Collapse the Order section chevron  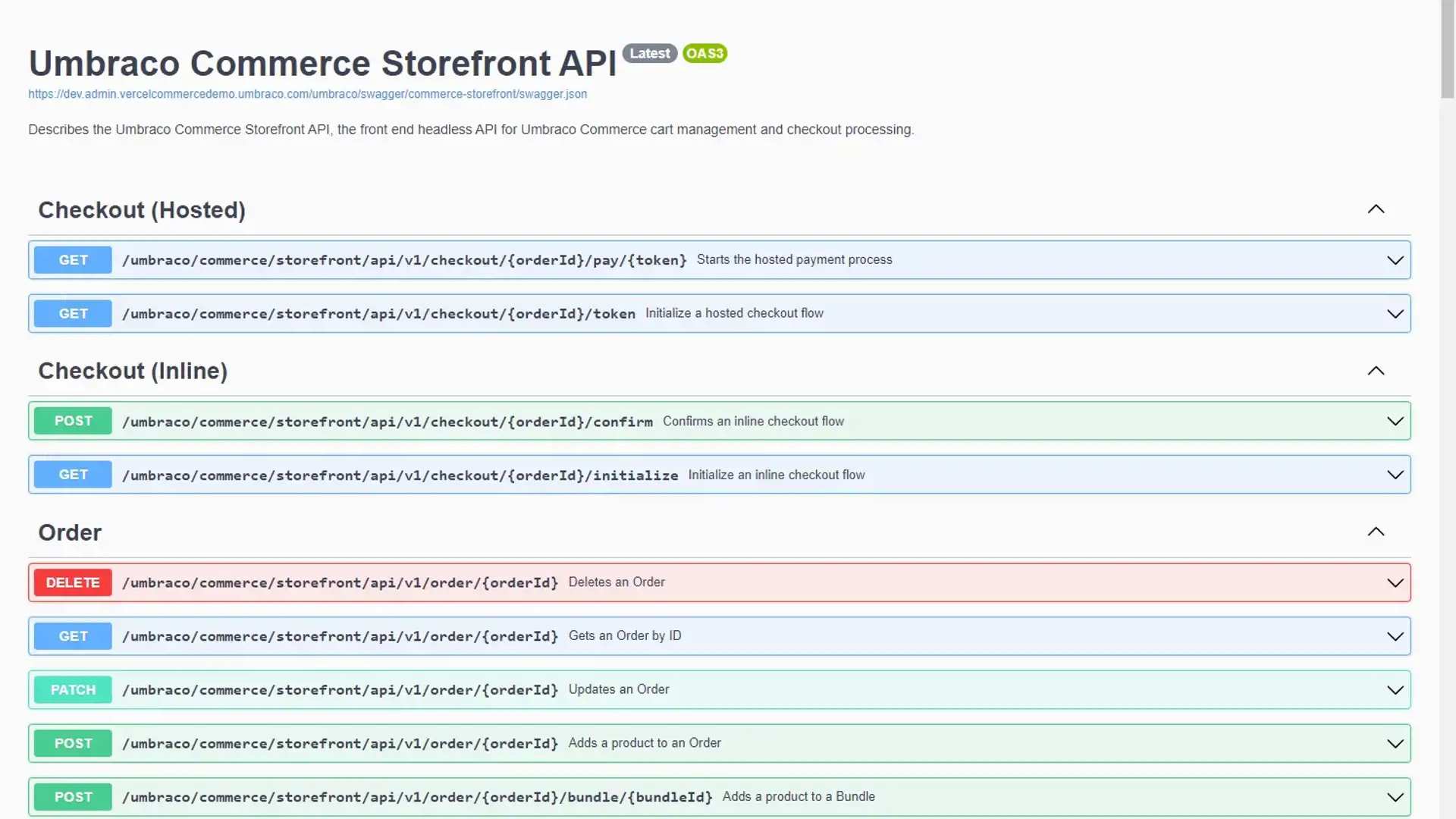click(1376, 532)
